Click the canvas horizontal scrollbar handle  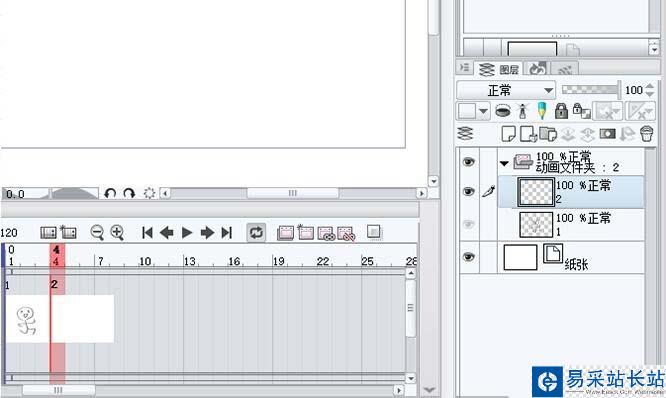click(293, 193)
